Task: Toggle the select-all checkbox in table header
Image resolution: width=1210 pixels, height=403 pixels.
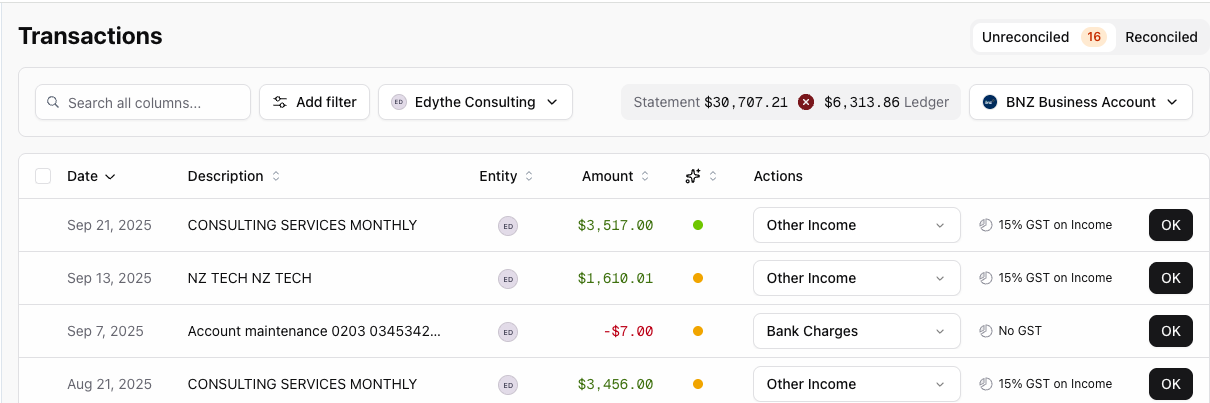Action: click(43, 176)
